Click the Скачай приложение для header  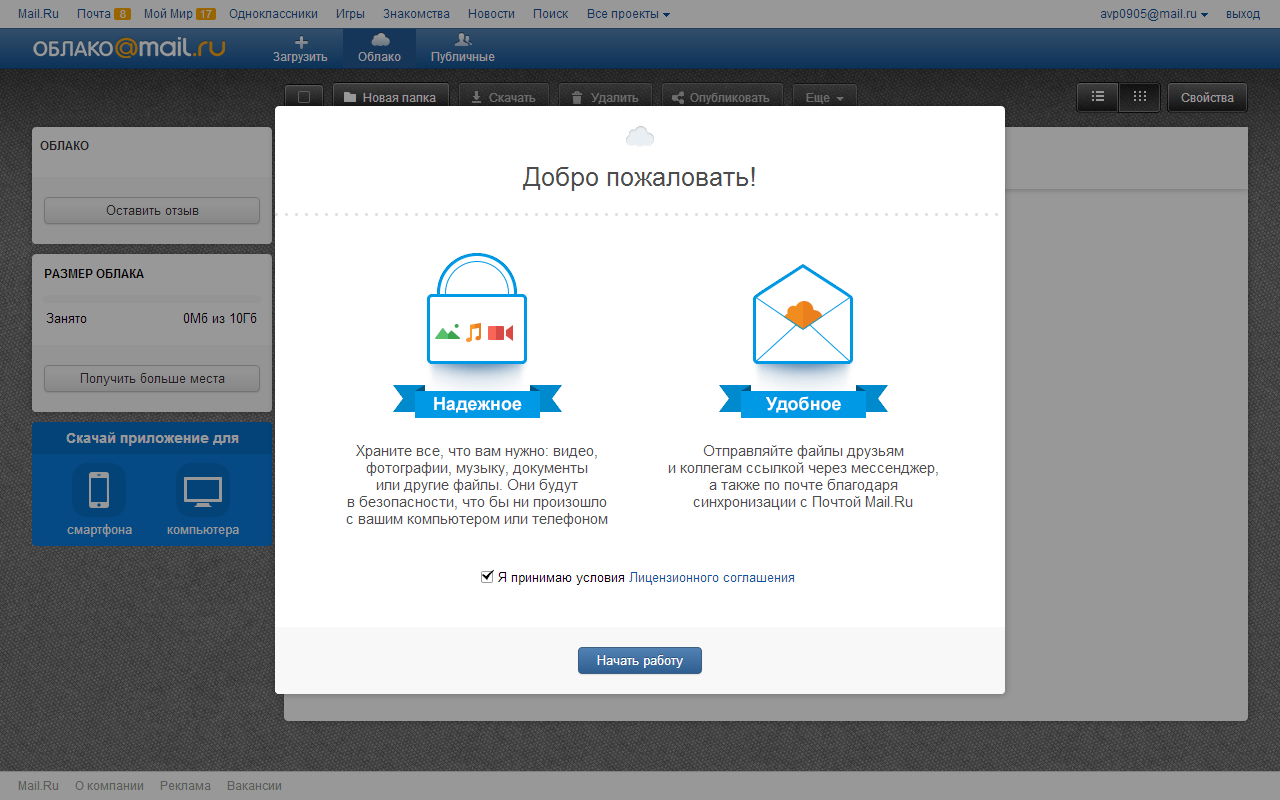[x=152, y=438]
